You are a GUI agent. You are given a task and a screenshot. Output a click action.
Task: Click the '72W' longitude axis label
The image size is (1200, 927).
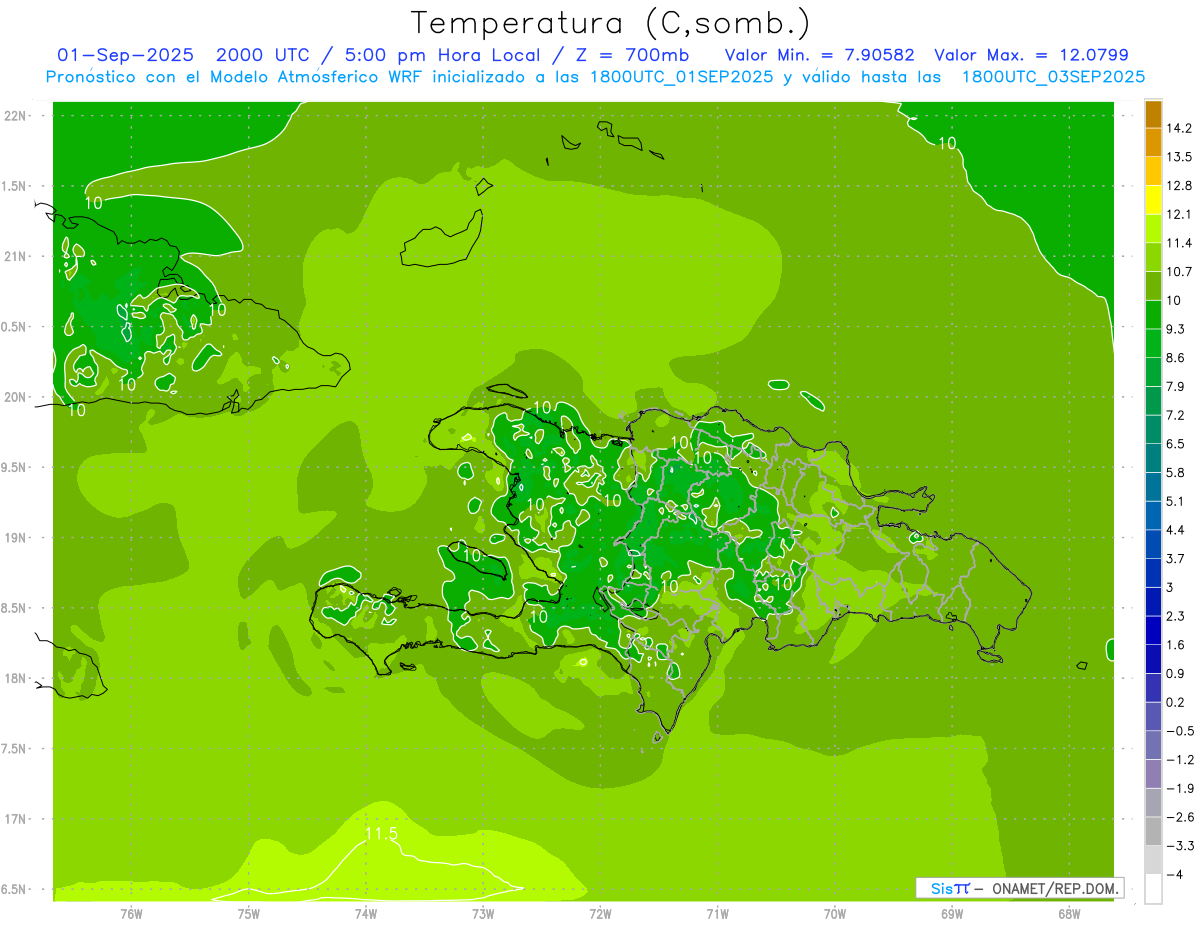(x=600, y=914)
